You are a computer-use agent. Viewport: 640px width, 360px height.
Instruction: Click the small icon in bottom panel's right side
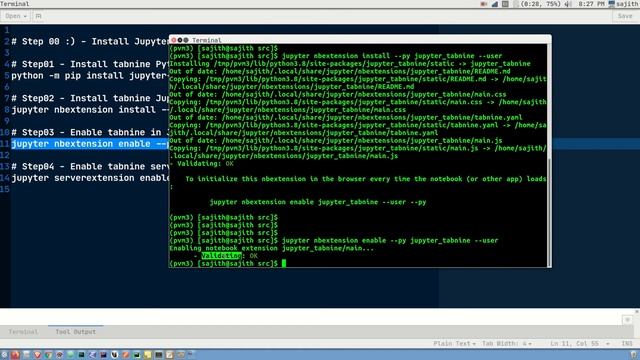tap(627, 320)
